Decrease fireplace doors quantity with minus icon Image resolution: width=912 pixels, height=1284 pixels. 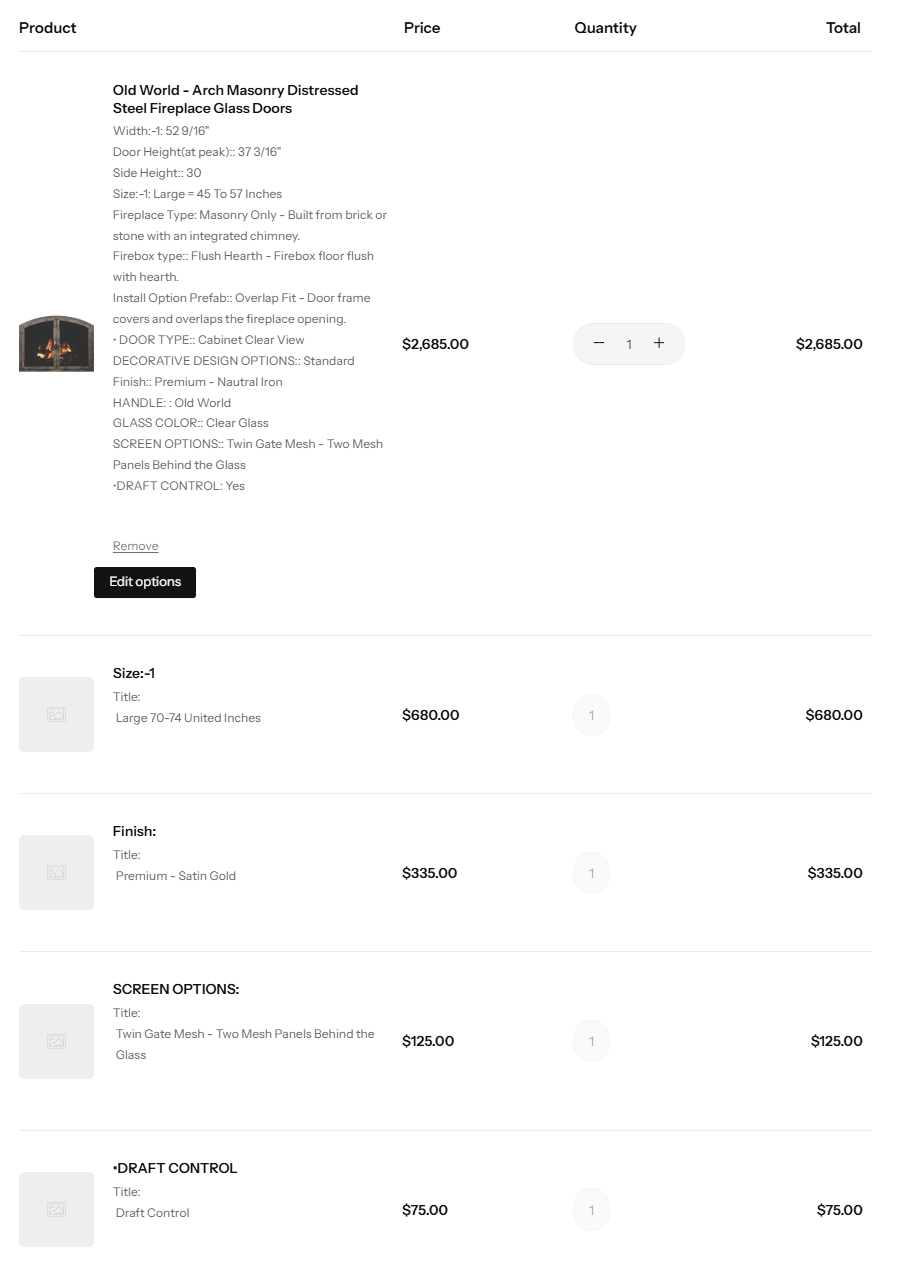click(x=599, y=343)
